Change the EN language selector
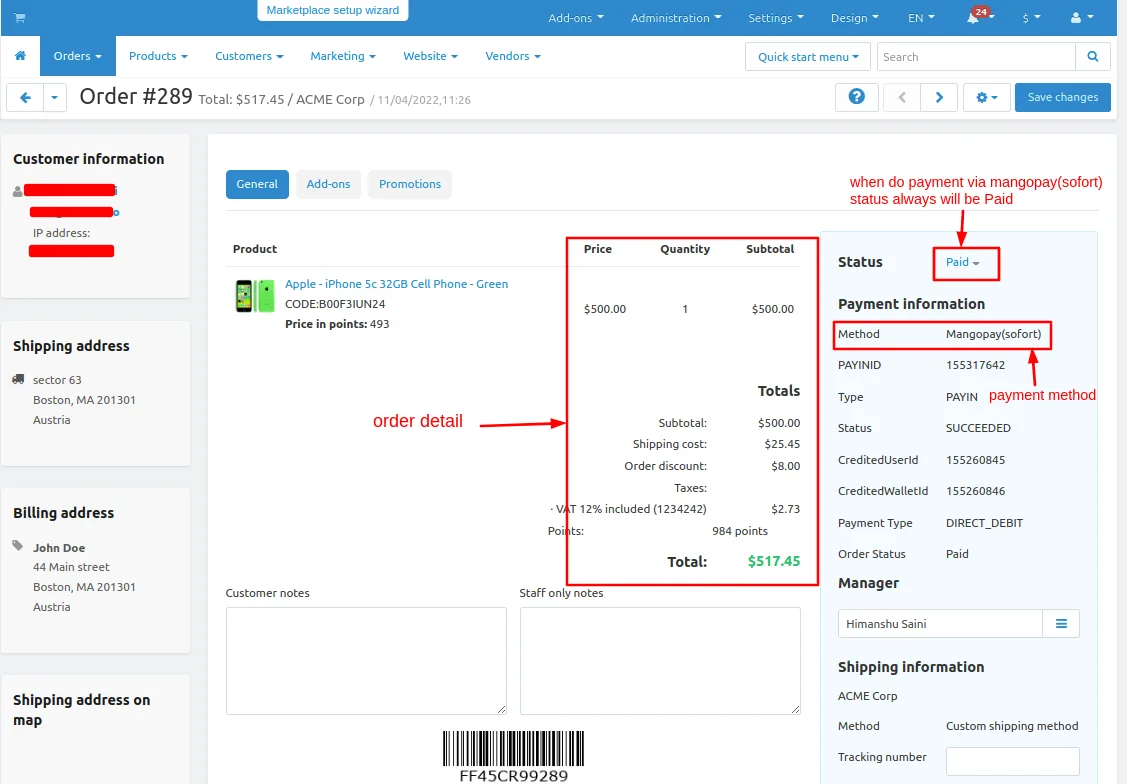The height and width of the screenshot is (784, 1127). click(x=921, y=18)
